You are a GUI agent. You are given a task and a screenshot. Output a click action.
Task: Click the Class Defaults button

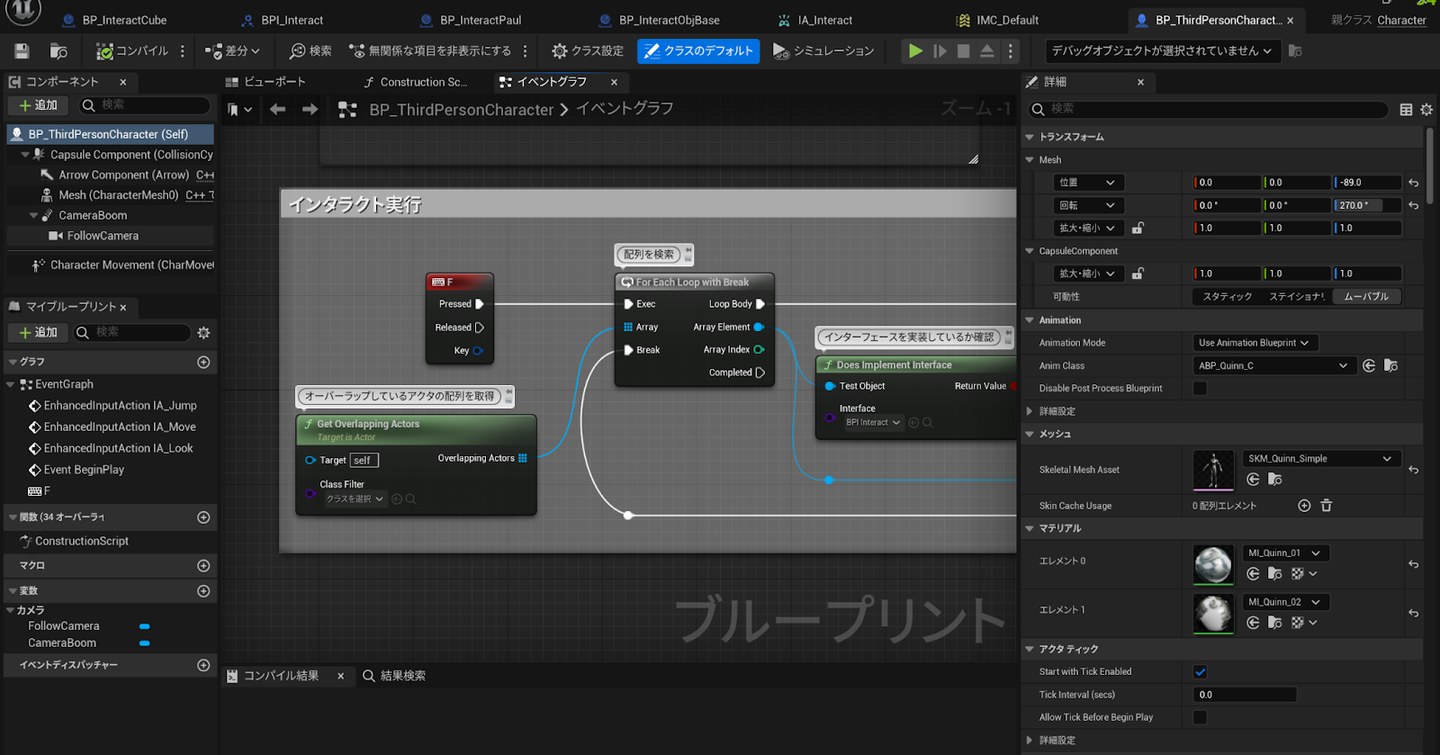pyautogui.click(x=698, y=51)
